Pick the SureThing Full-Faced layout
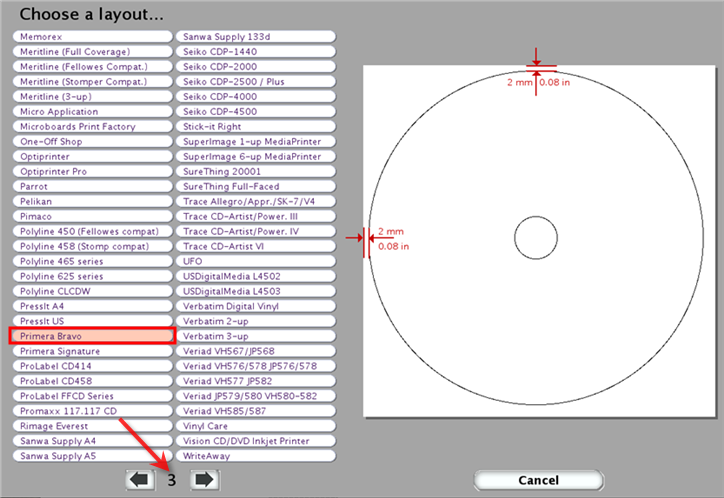 (x=256, y=186)
